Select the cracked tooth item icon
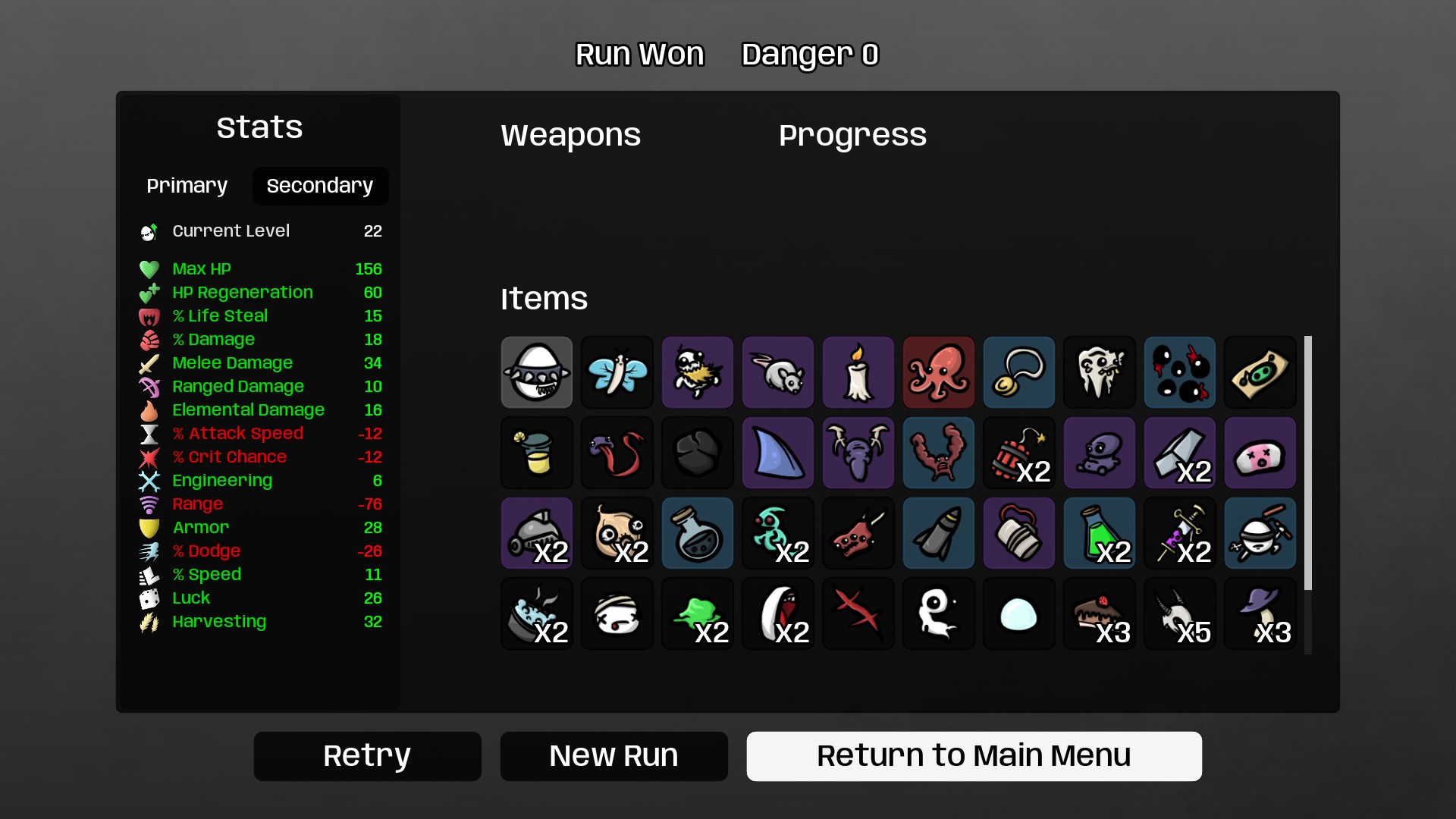1456x819 pixels. (1100, 372)
